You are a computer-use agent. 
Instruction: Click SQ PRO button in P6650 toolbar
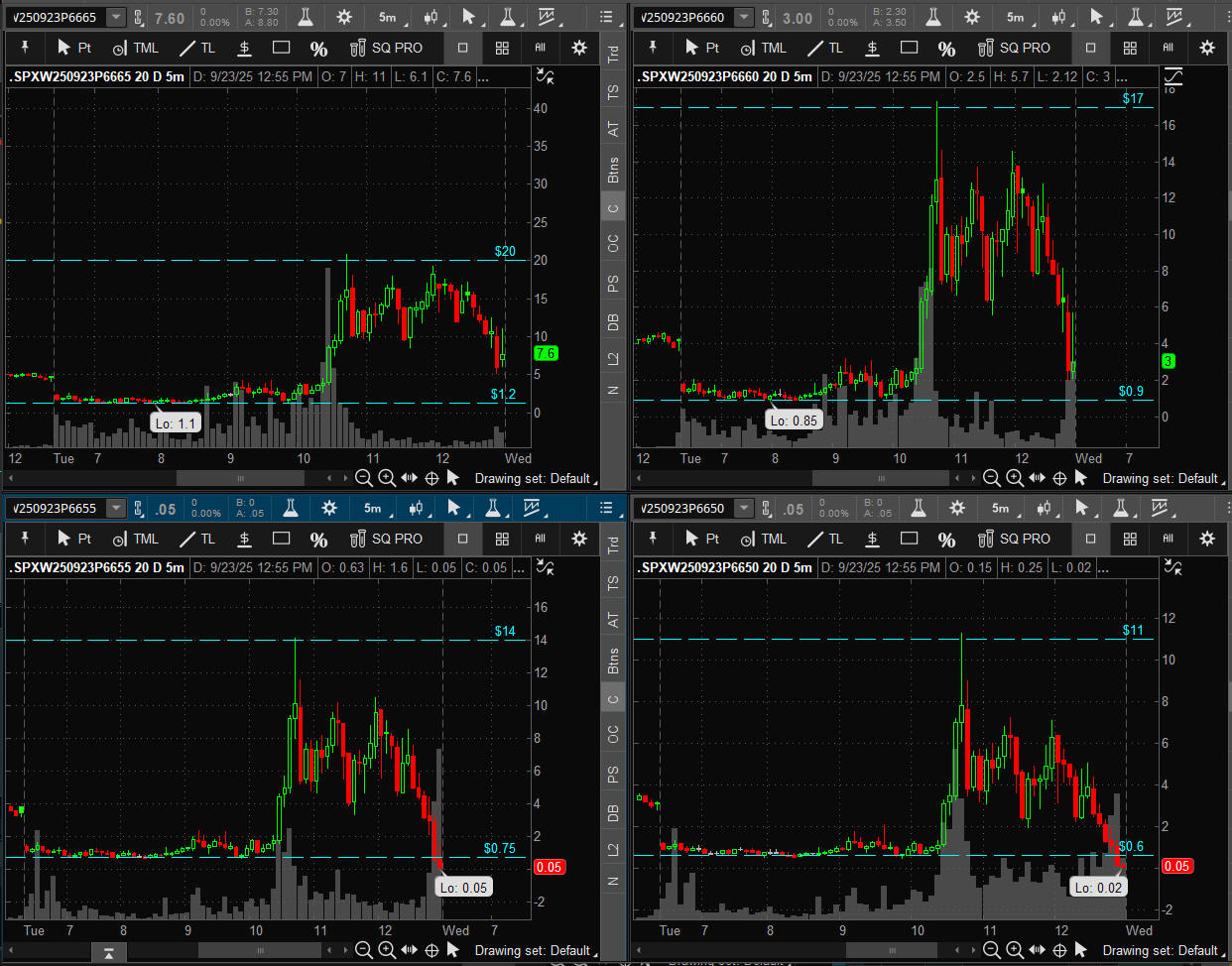click(1014, 539)
